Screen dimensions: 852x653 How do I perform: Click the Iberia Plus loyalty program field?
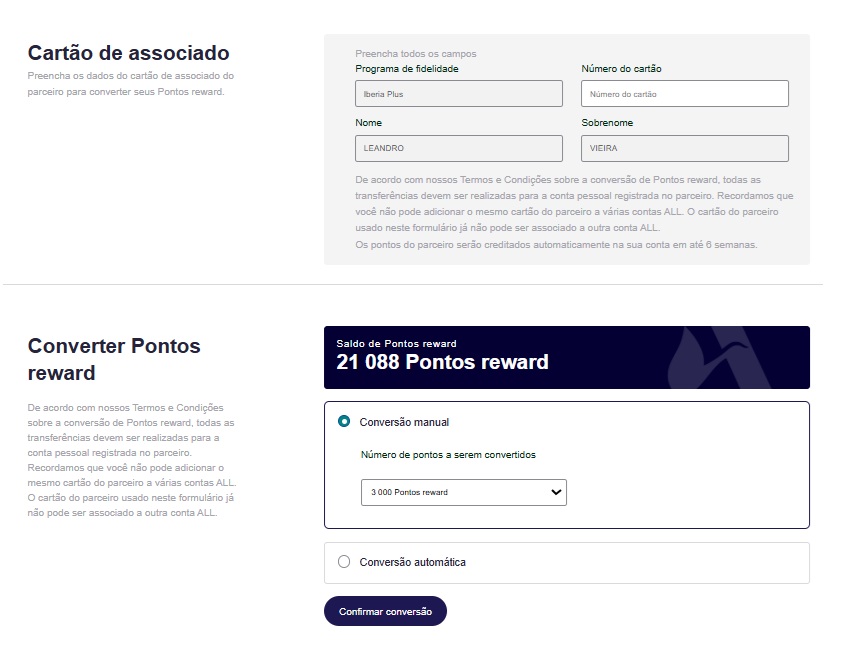point(459,94)
